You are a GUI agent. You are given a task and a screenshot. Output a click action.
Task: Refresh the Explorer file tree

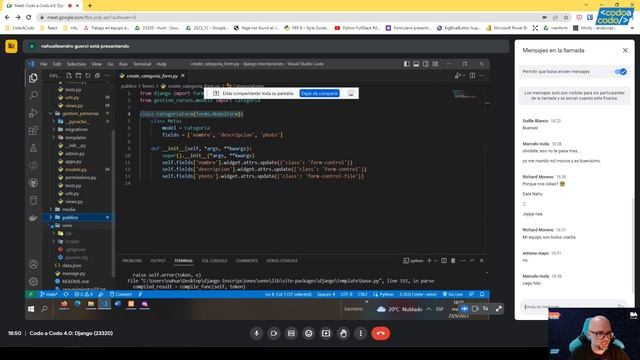click(x=88, y=76)
